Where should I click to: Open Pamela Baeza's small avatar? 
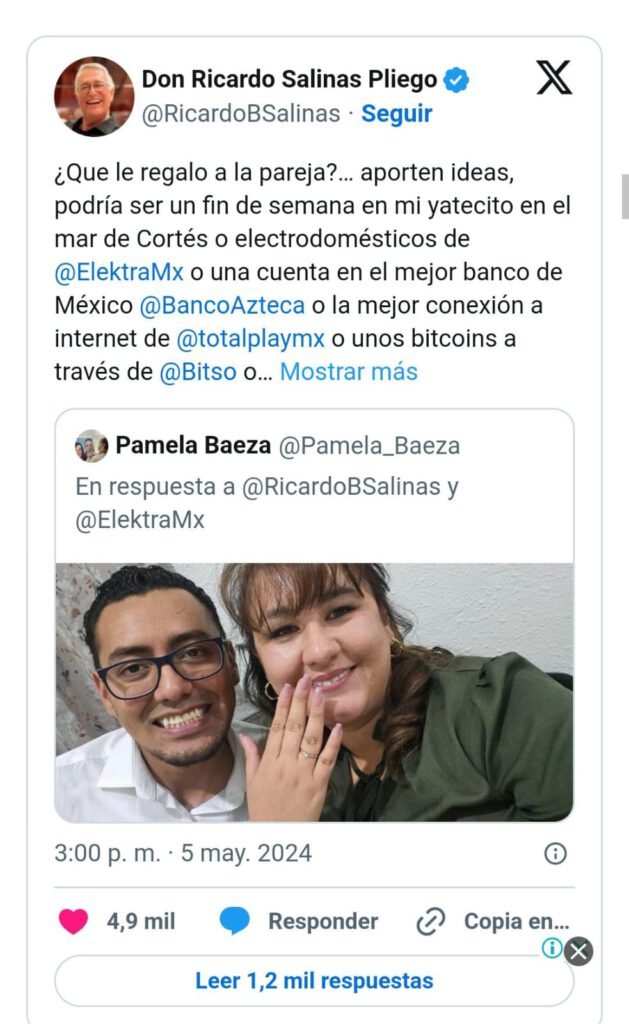(x=91, y=446)
